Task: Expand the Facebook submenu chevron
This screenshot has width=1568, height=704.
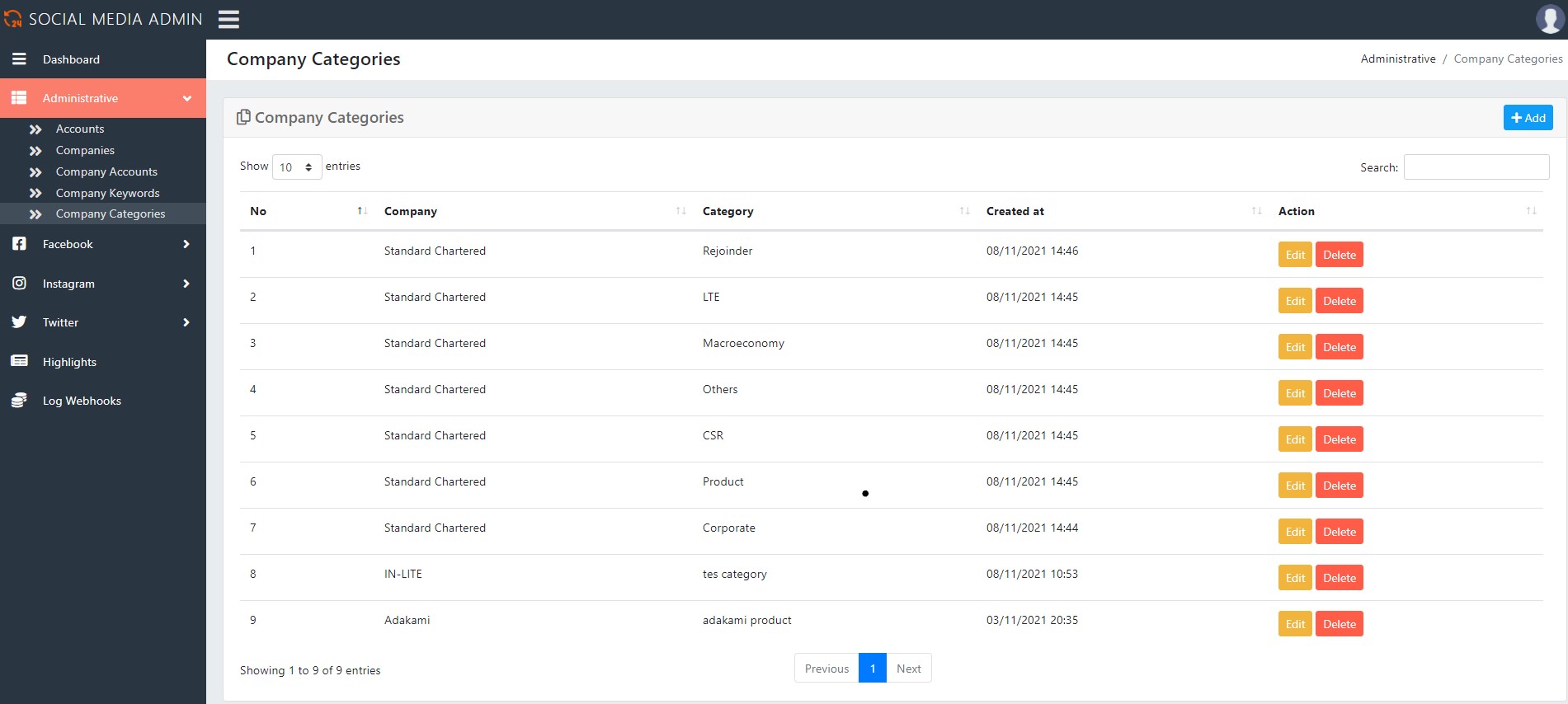Action: coord(186,244)
